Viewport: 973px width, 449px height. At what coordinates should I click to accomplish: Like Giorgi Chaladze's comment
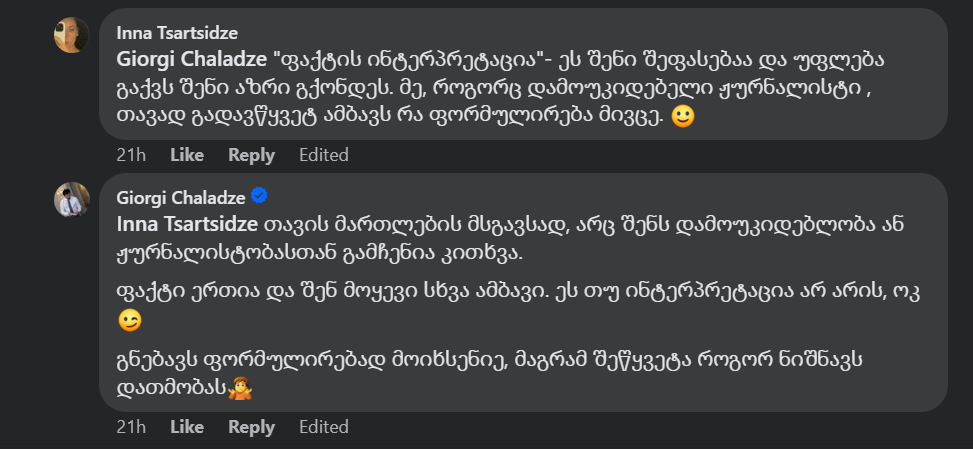pos(187,427)
